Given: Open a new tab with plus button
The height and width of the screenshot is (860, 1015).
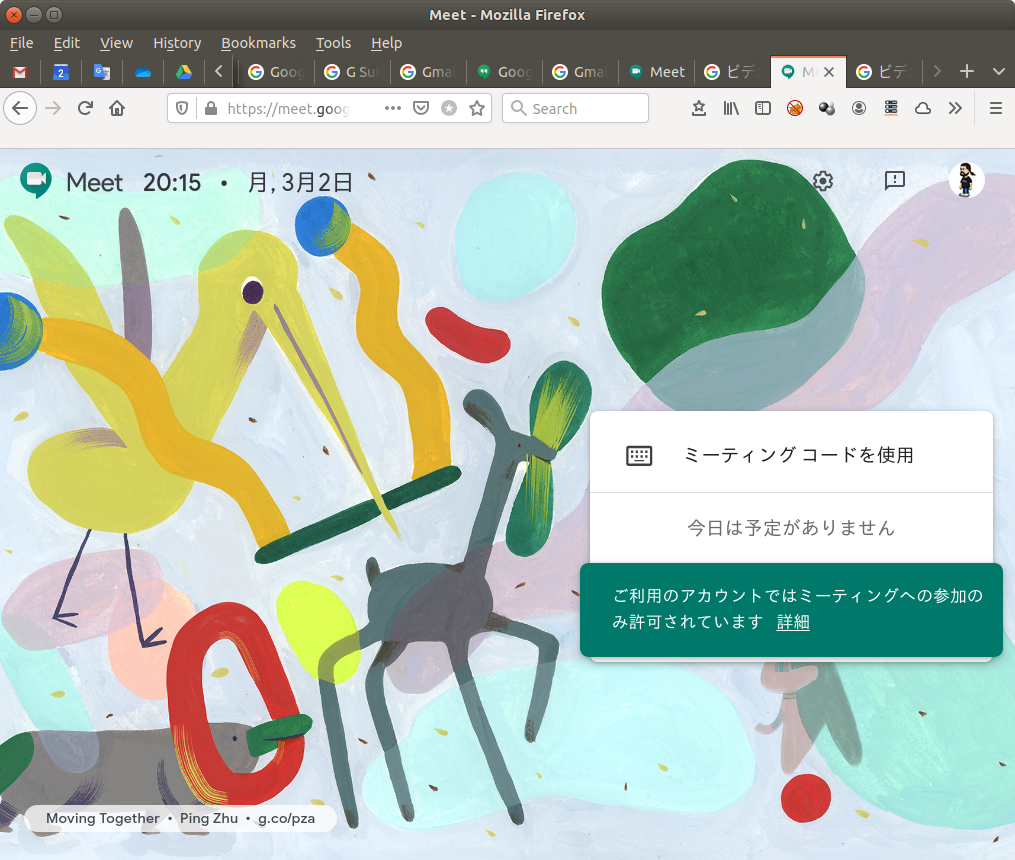Looking at the screenshot, I should (x=966, y=72).
